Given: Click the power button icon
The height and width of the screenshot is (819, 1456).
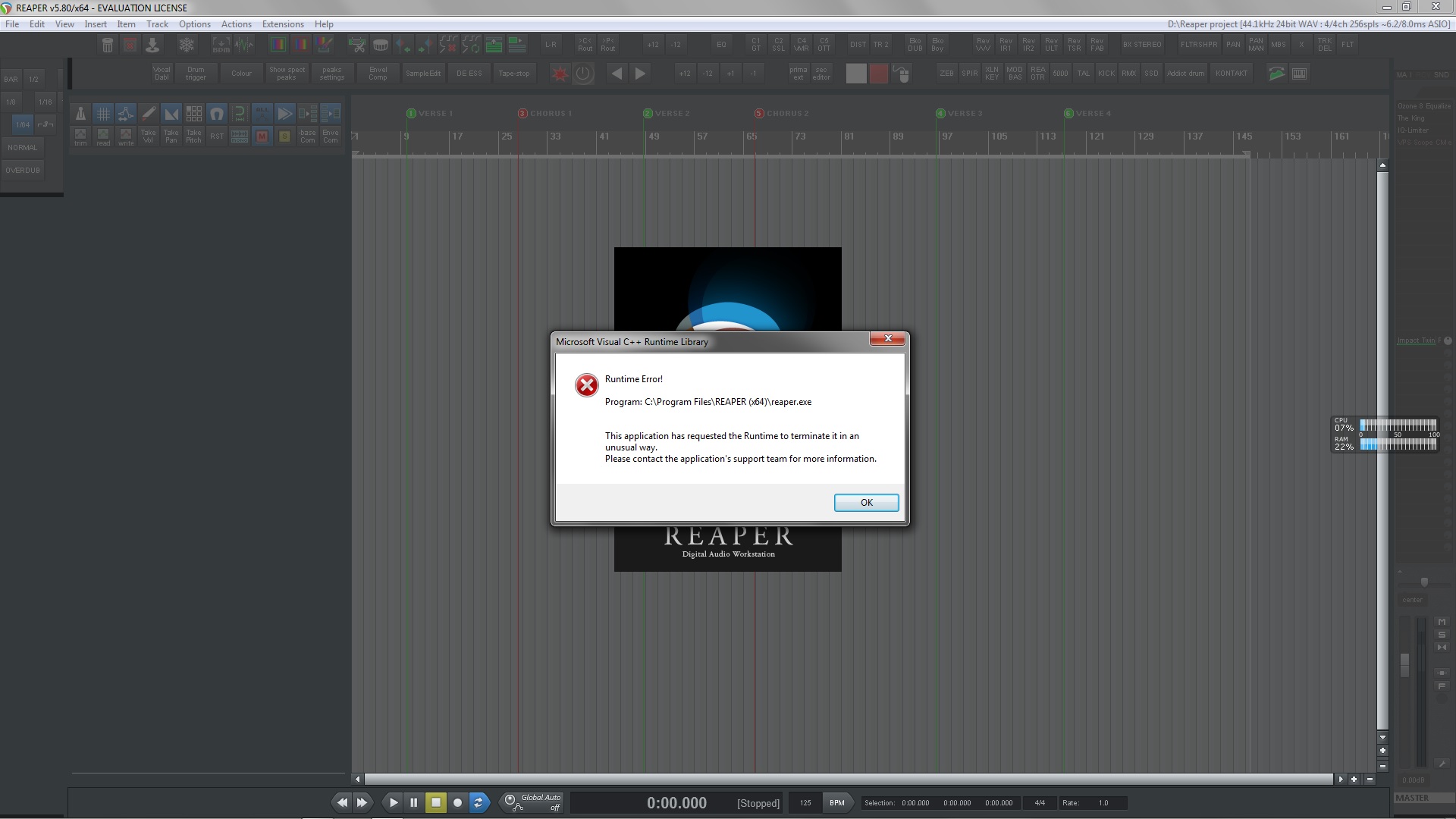Looking at the screenshot, I should [x=583, y=74].
